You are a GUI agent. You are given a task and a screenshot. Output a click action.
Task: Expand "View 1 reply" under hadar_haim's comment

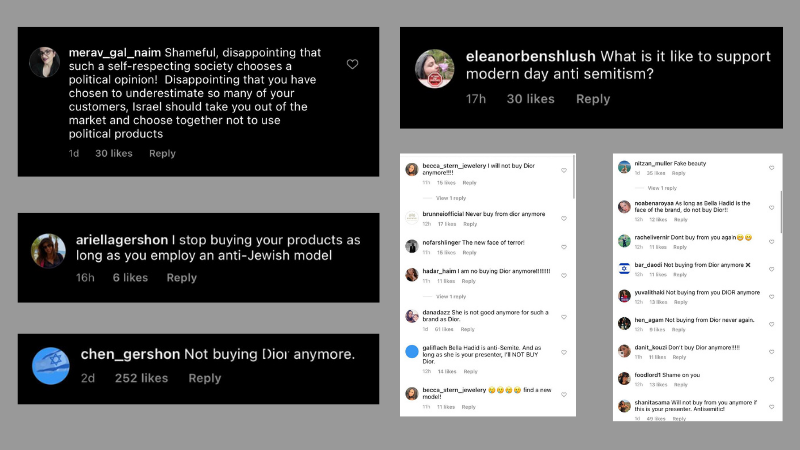(452, 297)
